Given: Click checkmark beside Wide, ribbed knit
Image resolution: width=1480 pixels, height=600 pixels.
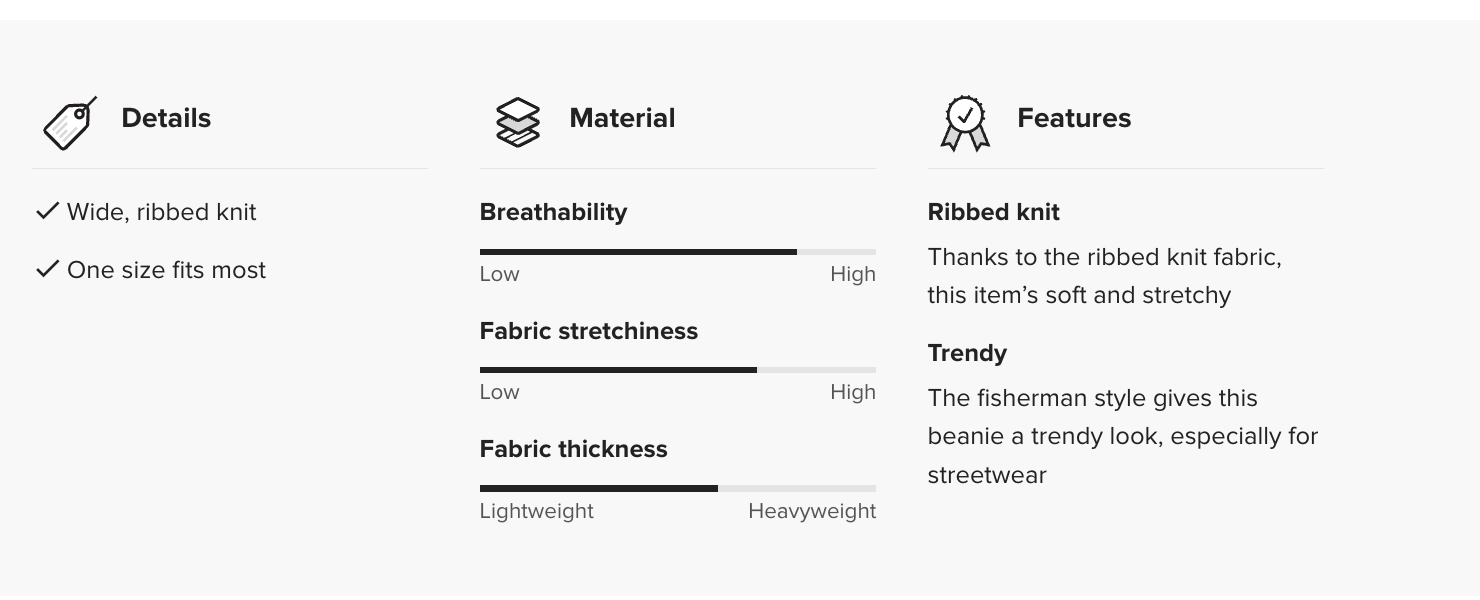Looking at the screenshot, I should tap(47, 211).
